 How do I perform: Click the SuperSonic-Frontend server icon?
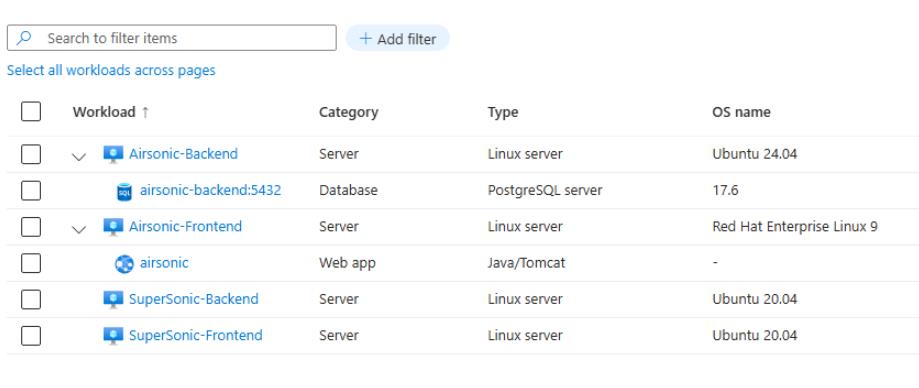point(113,336)
